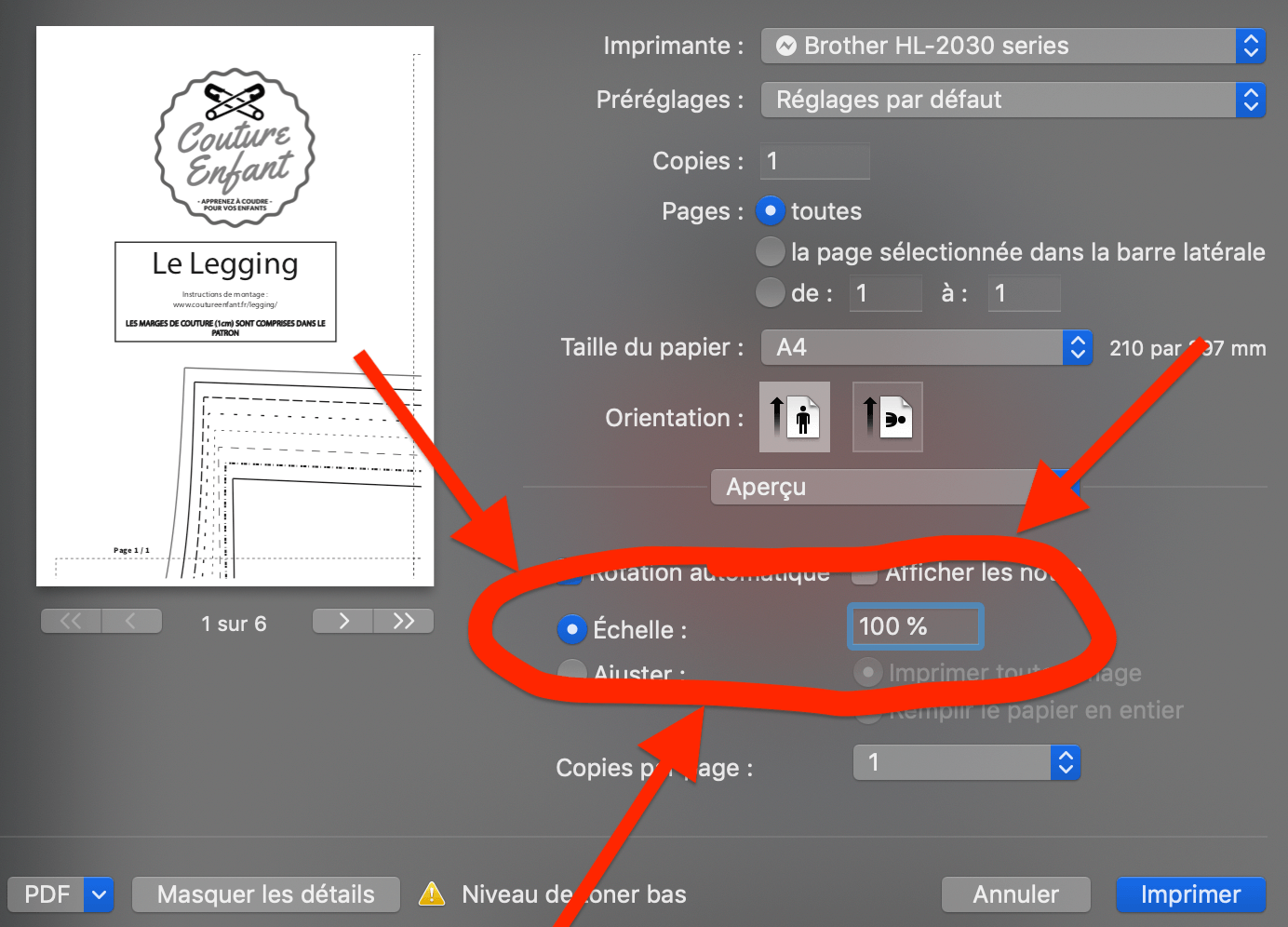Click the Imprimer button
1288x927 pixels.
coord(1190,894)
